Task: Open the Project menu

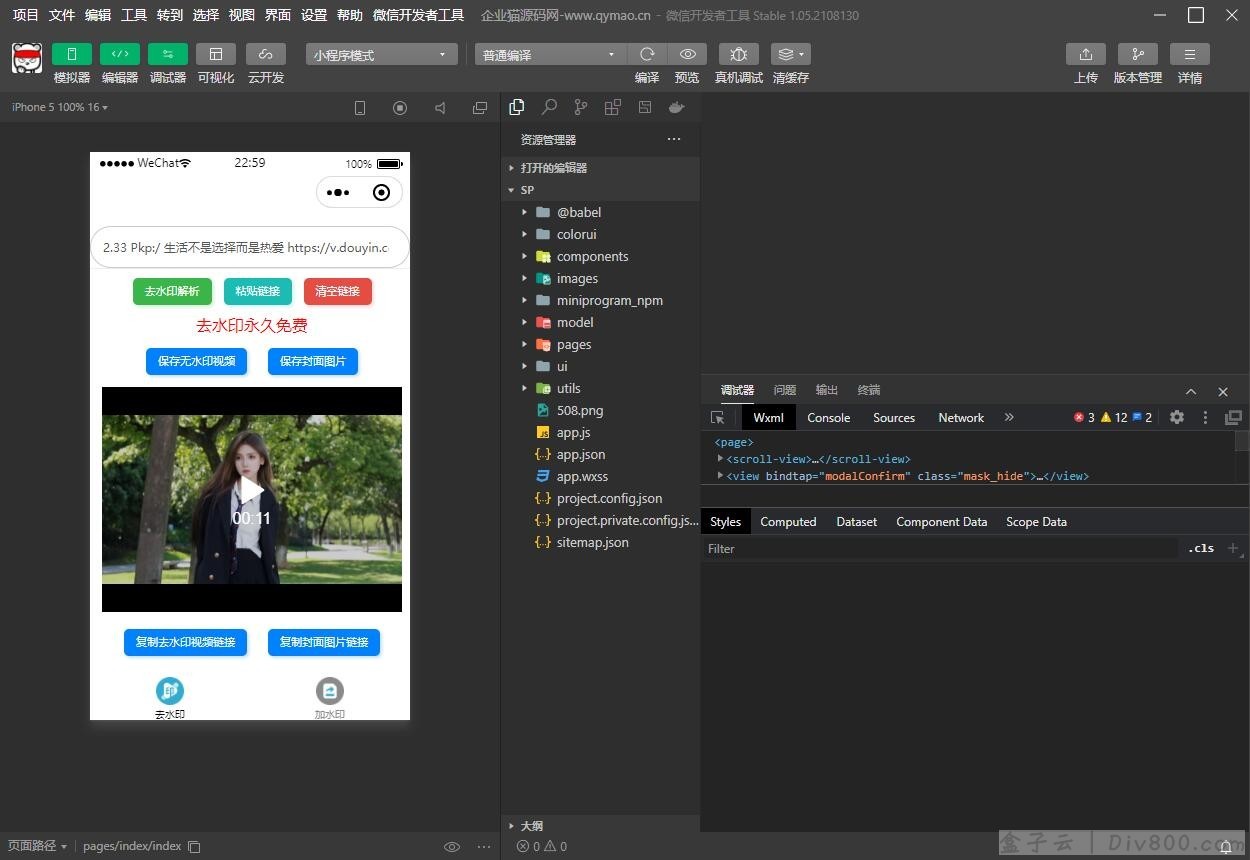Action: pos(26,15)
